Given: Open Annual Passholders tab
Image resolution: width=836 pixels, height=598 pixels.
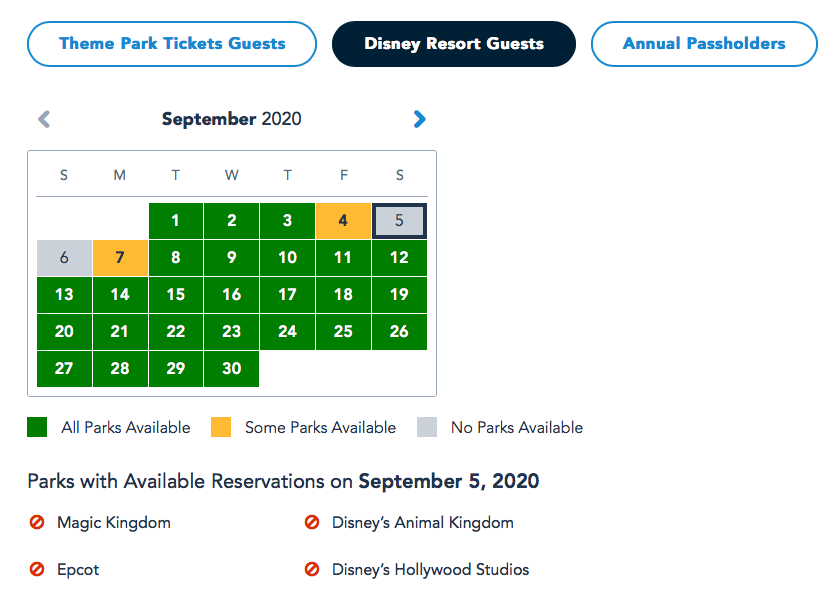Looking at the screenshot, I should (704, 44).
